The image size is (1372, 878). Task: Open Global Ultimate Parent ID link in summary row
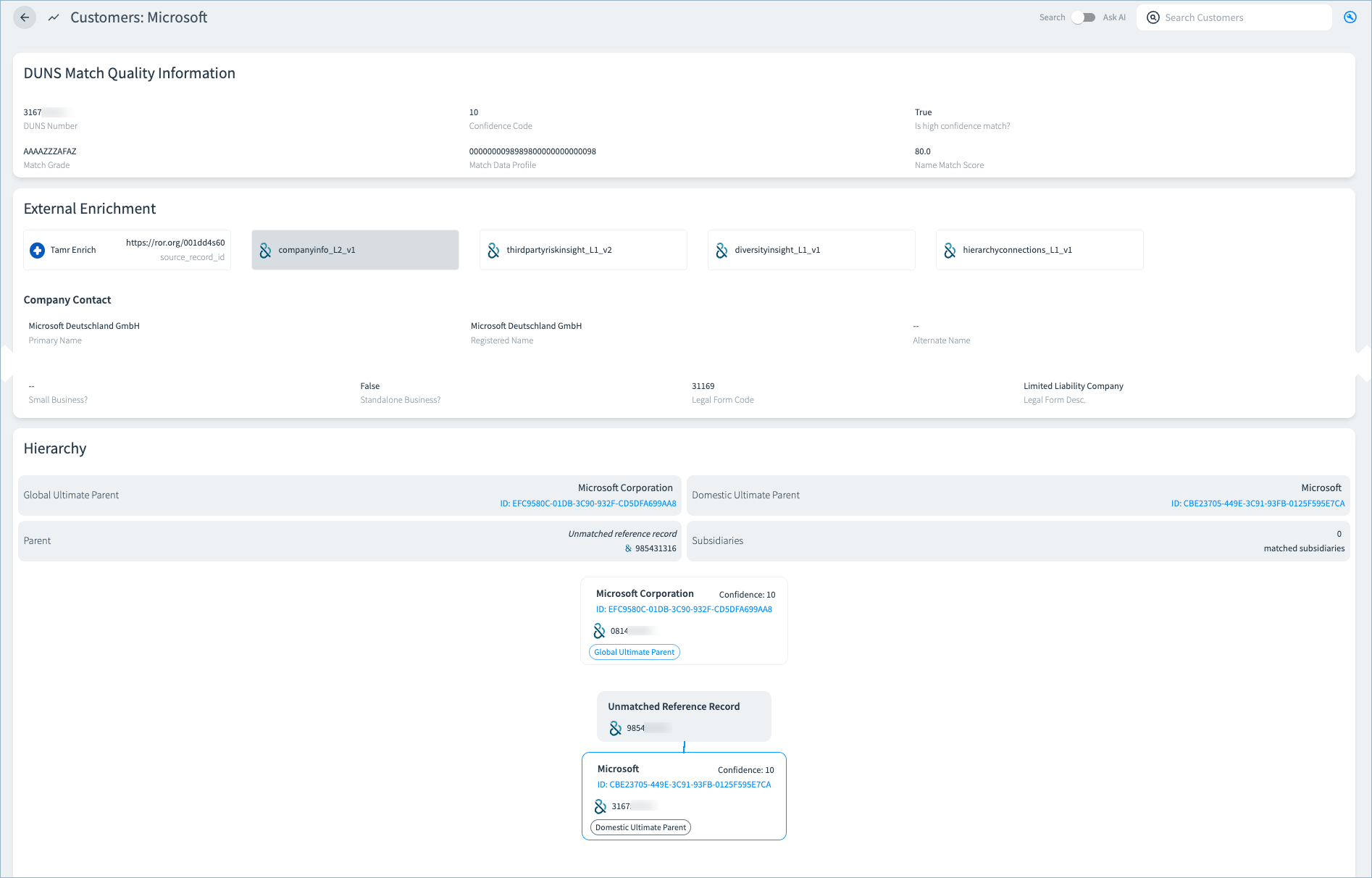pyautogui.click(x=588, y=503)
